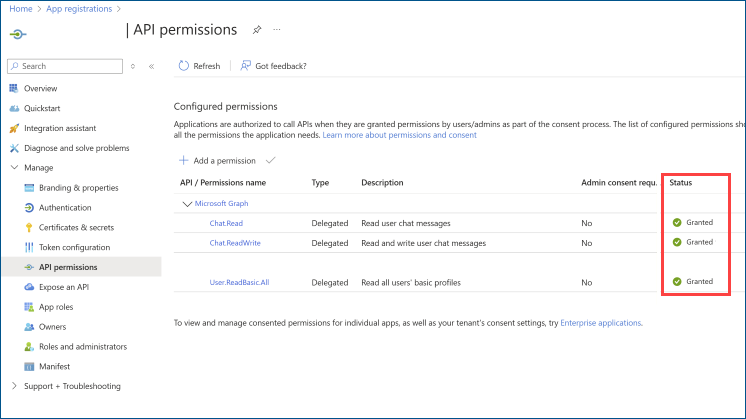Open the Owners page
The image size is (746, 419).
tap(52, 327)
